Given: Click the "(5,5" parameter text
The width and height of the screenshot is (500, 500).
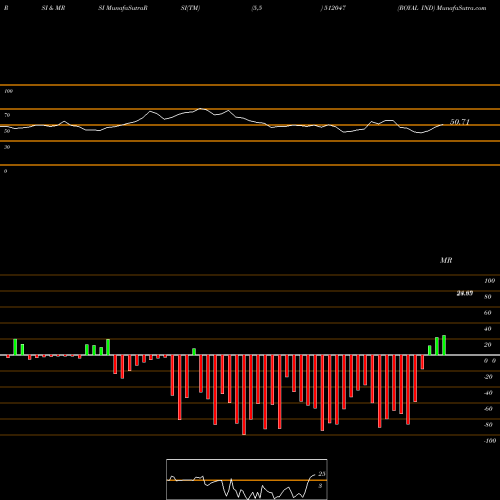Looking at the screenshot, I should pyautogui.click(x=257, y=8).
